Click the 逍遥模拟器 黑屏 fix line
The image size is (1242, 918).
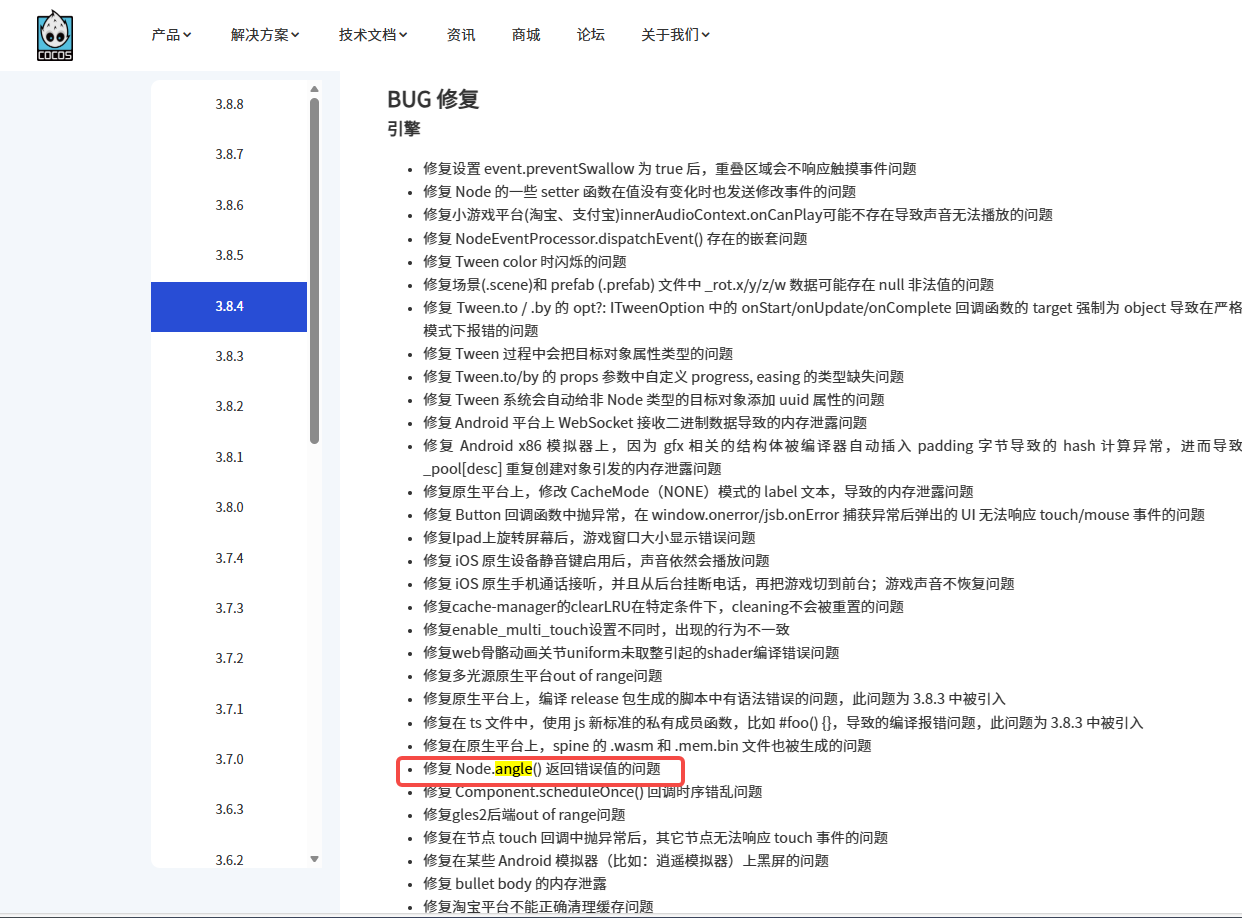[626, 860]
